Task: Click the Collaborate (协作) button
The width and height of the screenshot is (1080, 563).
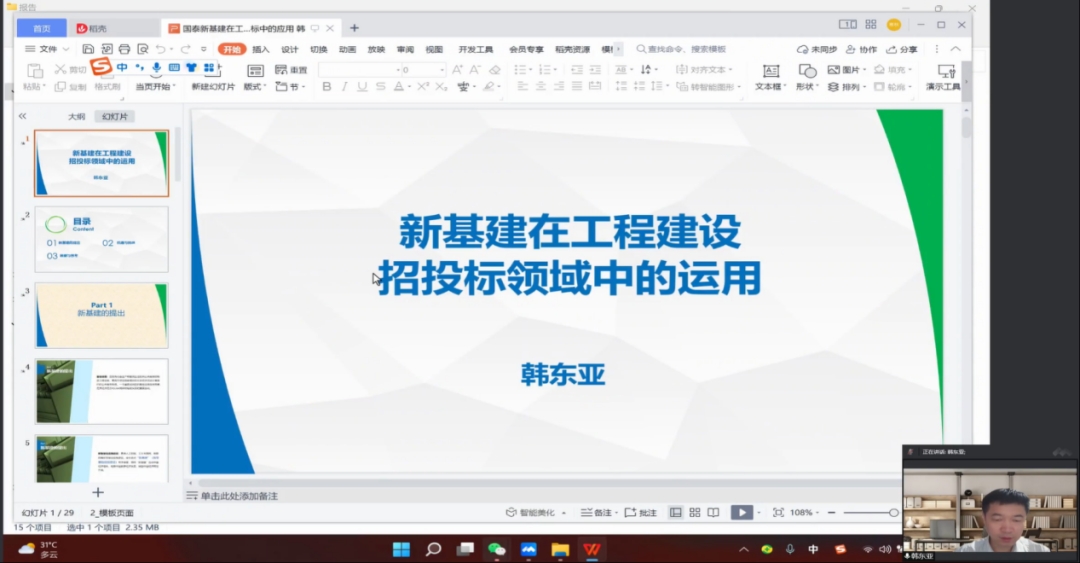Action: (x=861, y=49)
